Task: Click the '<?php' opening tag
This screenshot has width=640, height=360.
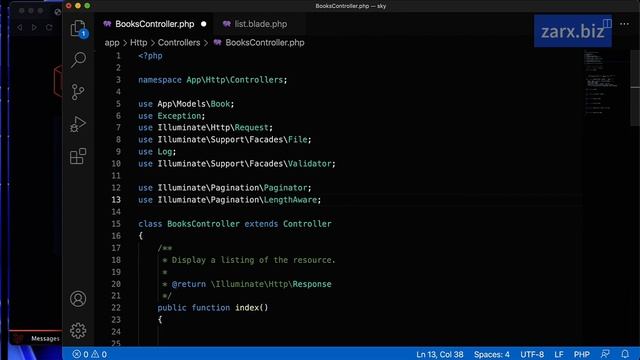Action: tap(150, 56)
